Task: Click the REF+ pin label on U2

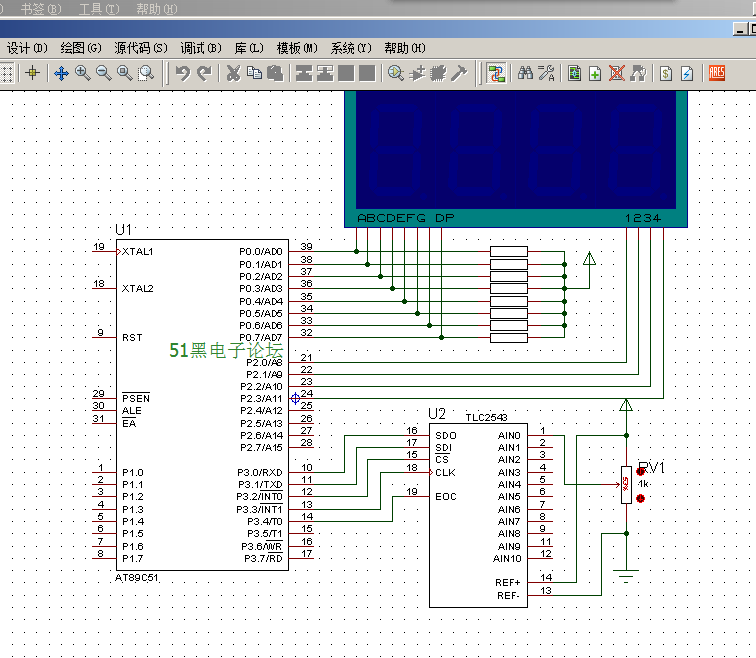Action: pos(508,582)
